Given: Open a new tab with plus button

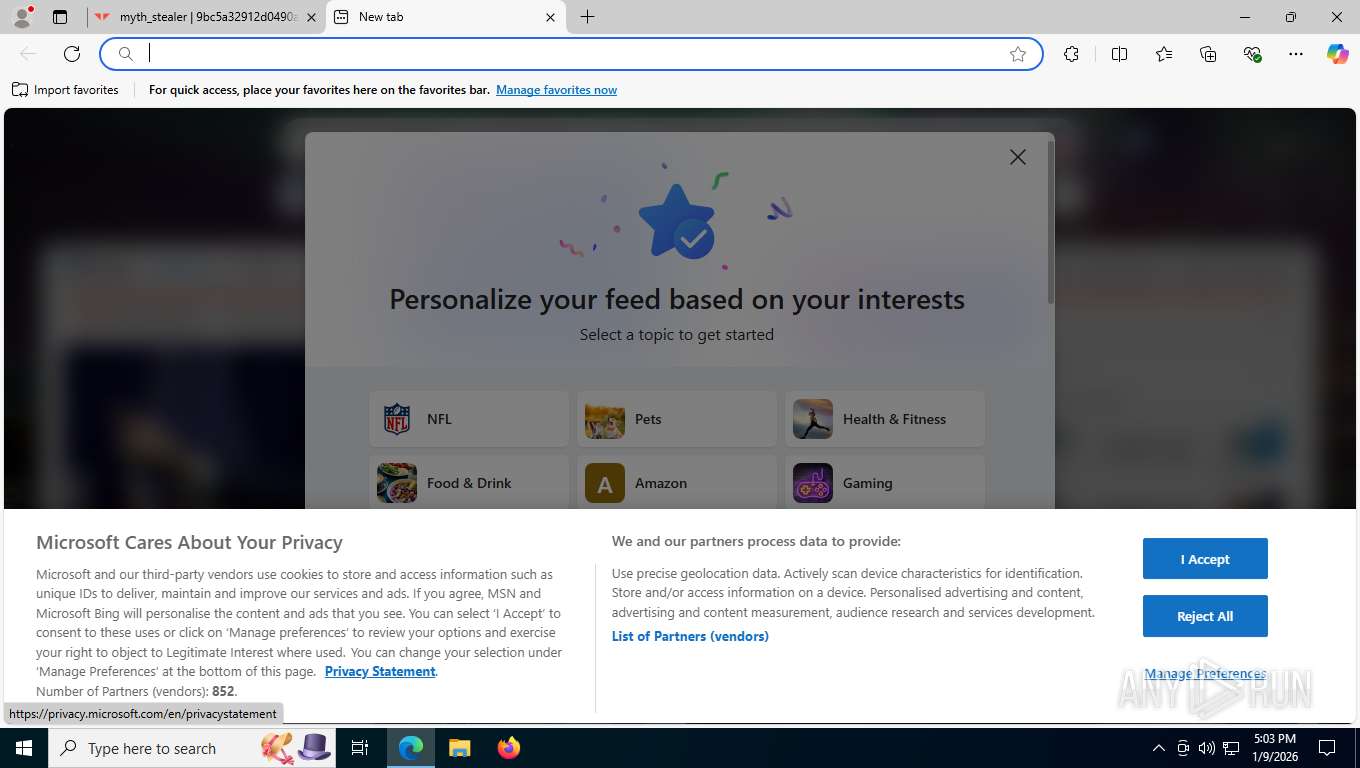Looking at the screenshot, I should click(x=588, y=17).
